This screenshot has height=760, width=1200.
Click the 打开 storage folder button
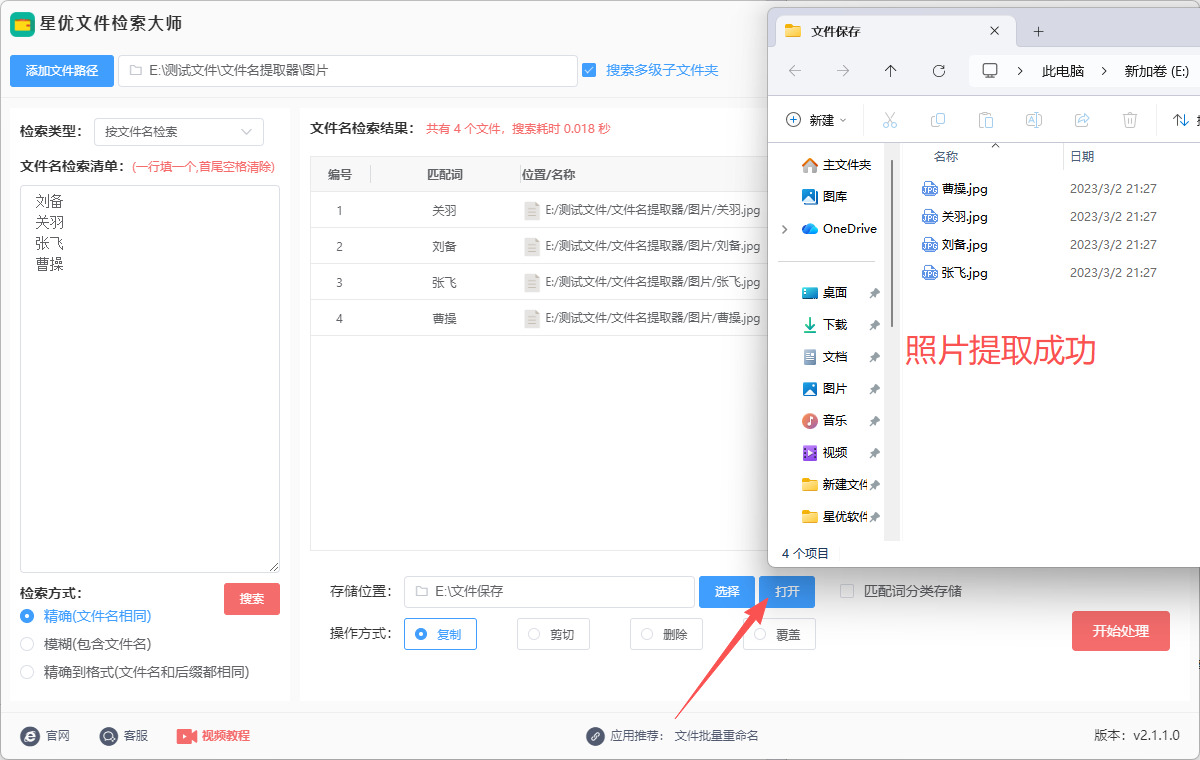(787, 592)
